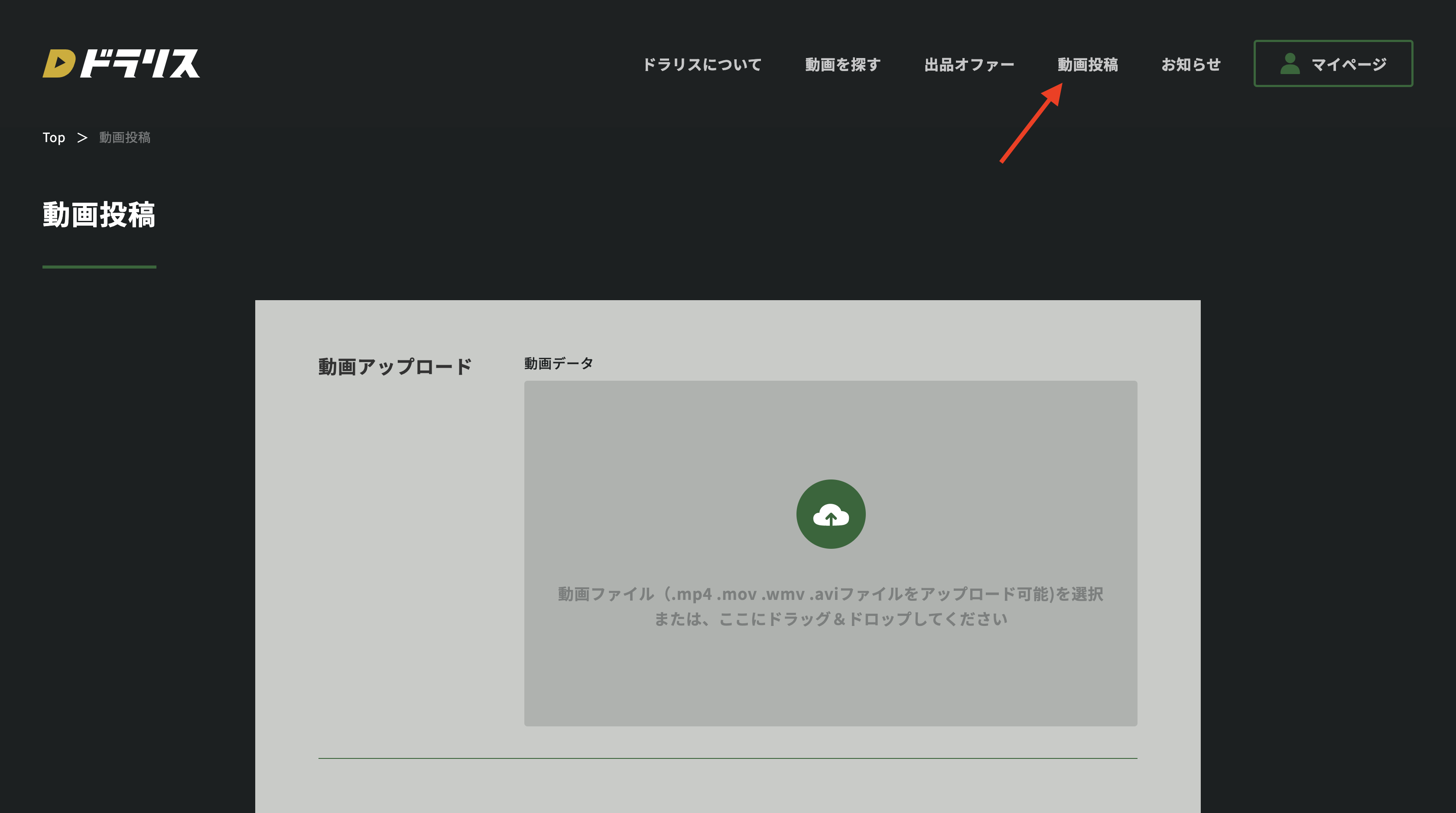Viewport: 1456px width, 813px height.
Task: Click the ドラッグ＆ドロップ instruction line
Action: coord(830,619)
